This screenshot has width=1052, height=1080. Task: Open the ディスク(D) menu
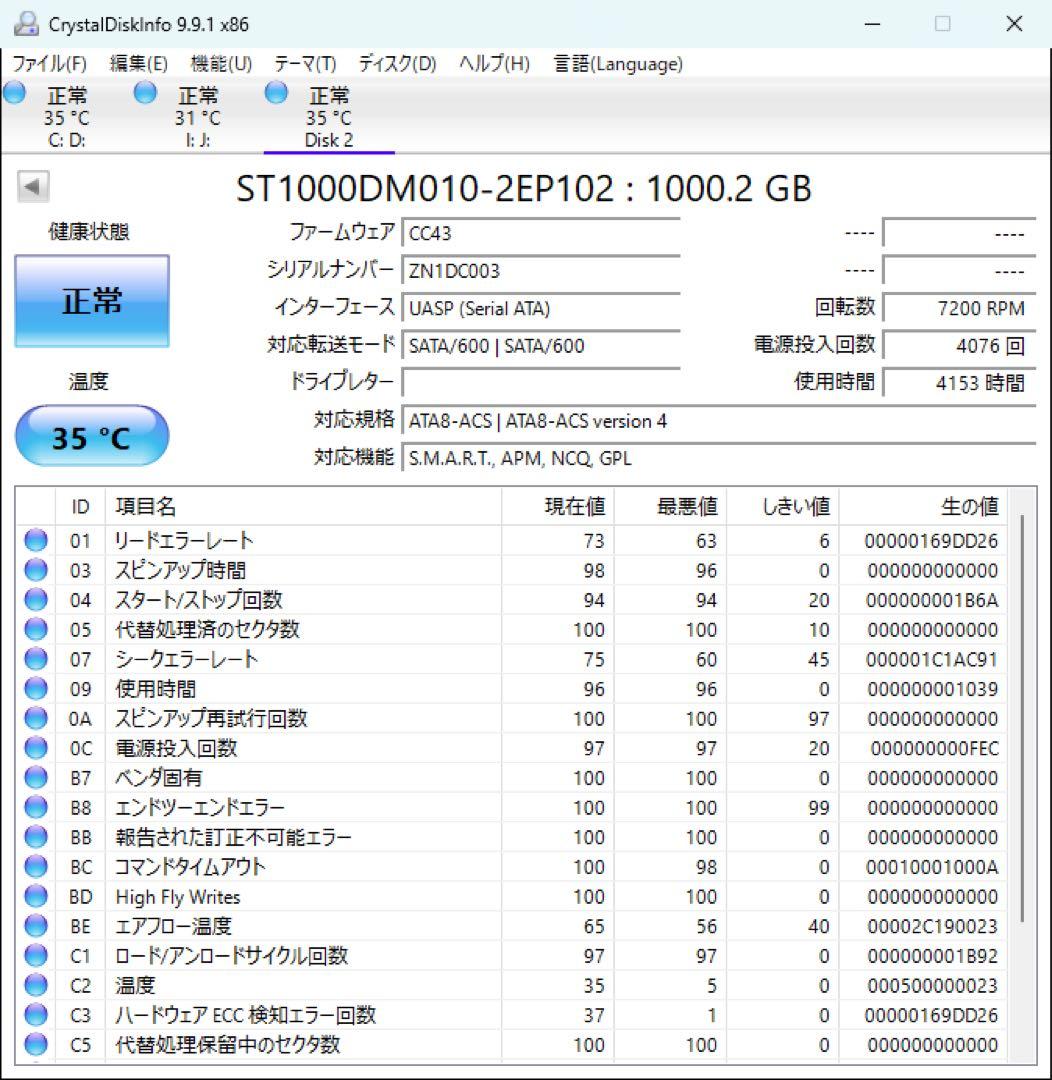(398, 64)
